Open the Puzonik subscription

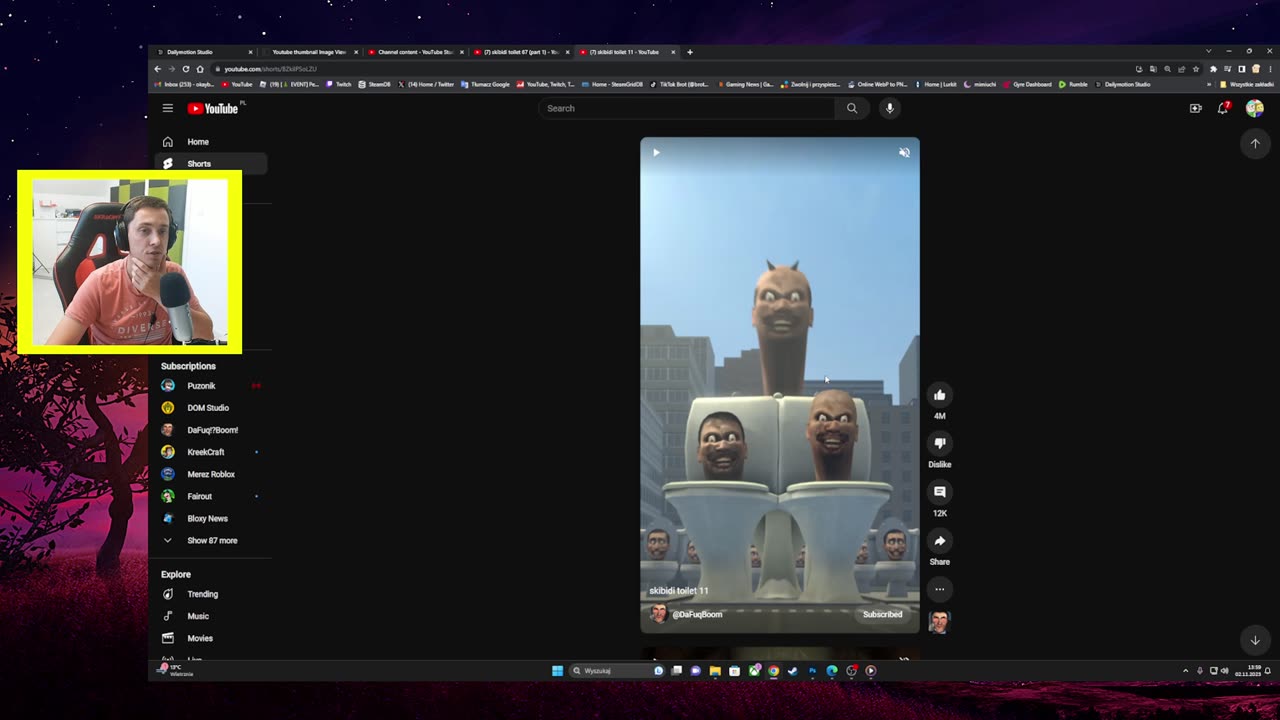[210, 386]
